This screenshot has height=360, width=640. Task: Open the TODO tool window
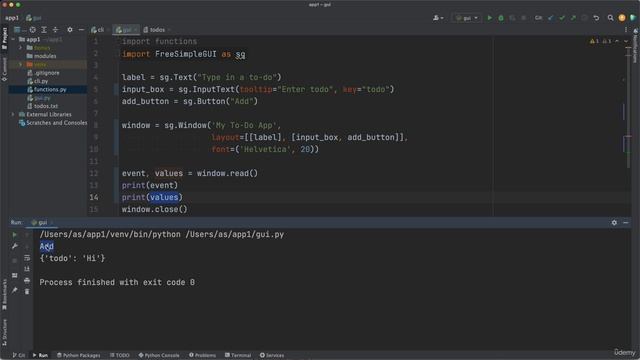[x=120, y=356]
